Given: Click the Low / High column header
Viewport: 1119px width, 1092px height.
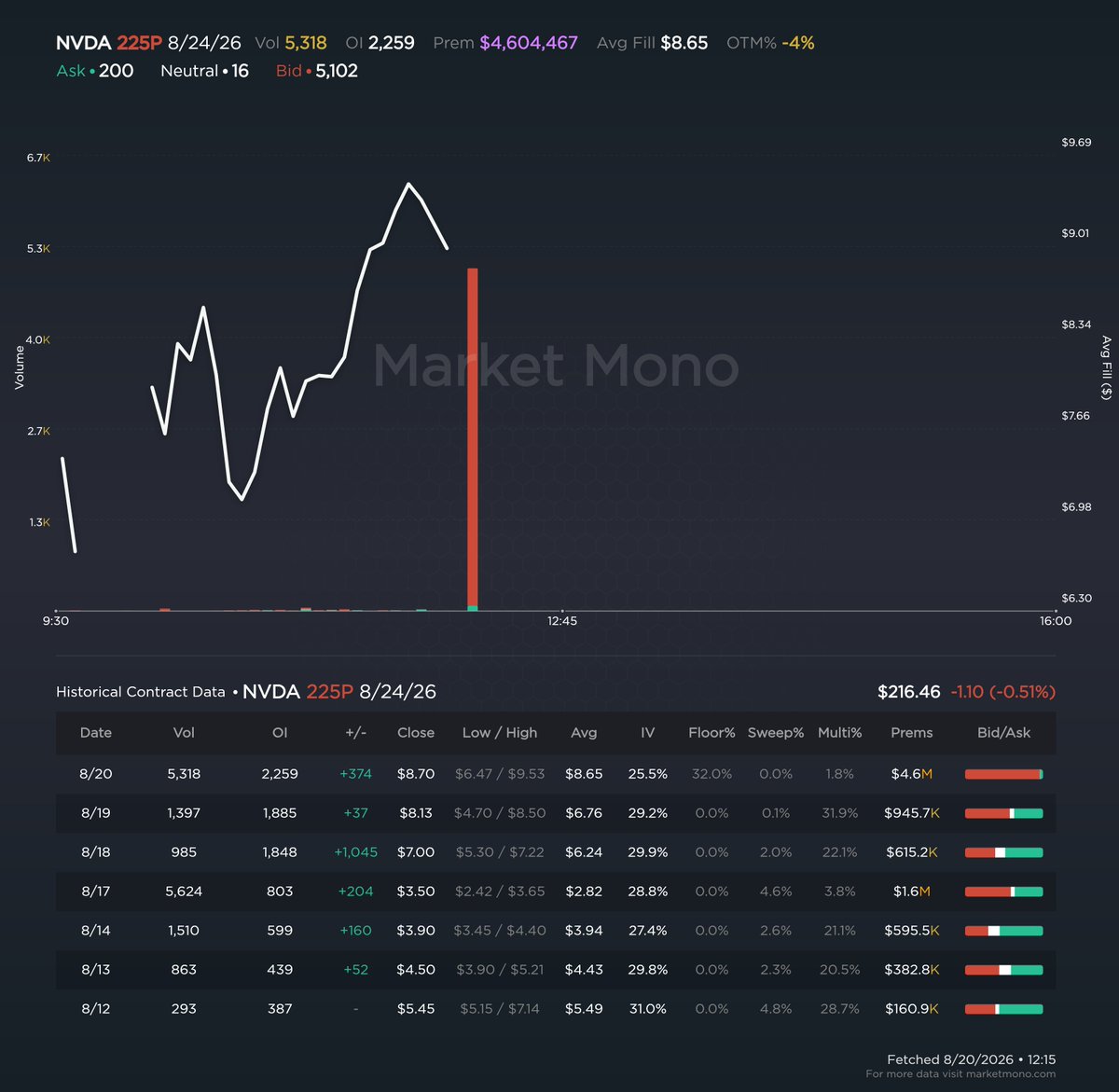Looking at the screenshot, I should tap(500, 733).
